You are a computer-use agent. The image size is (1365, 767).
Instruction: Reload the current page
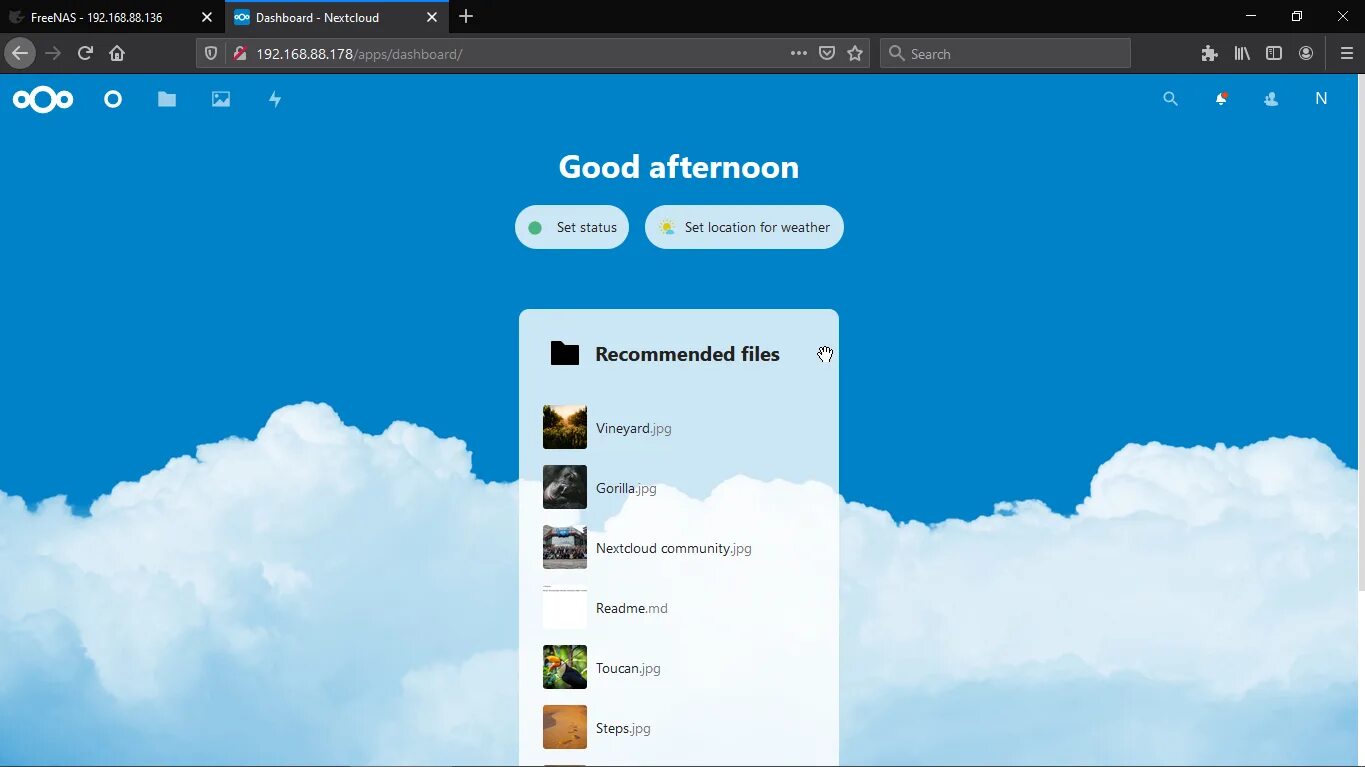click(85, 54)
